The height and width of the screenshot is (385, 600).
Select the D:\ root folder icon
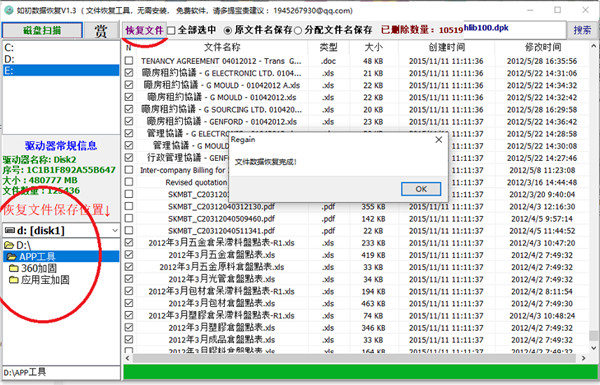(x=9, y=245)
